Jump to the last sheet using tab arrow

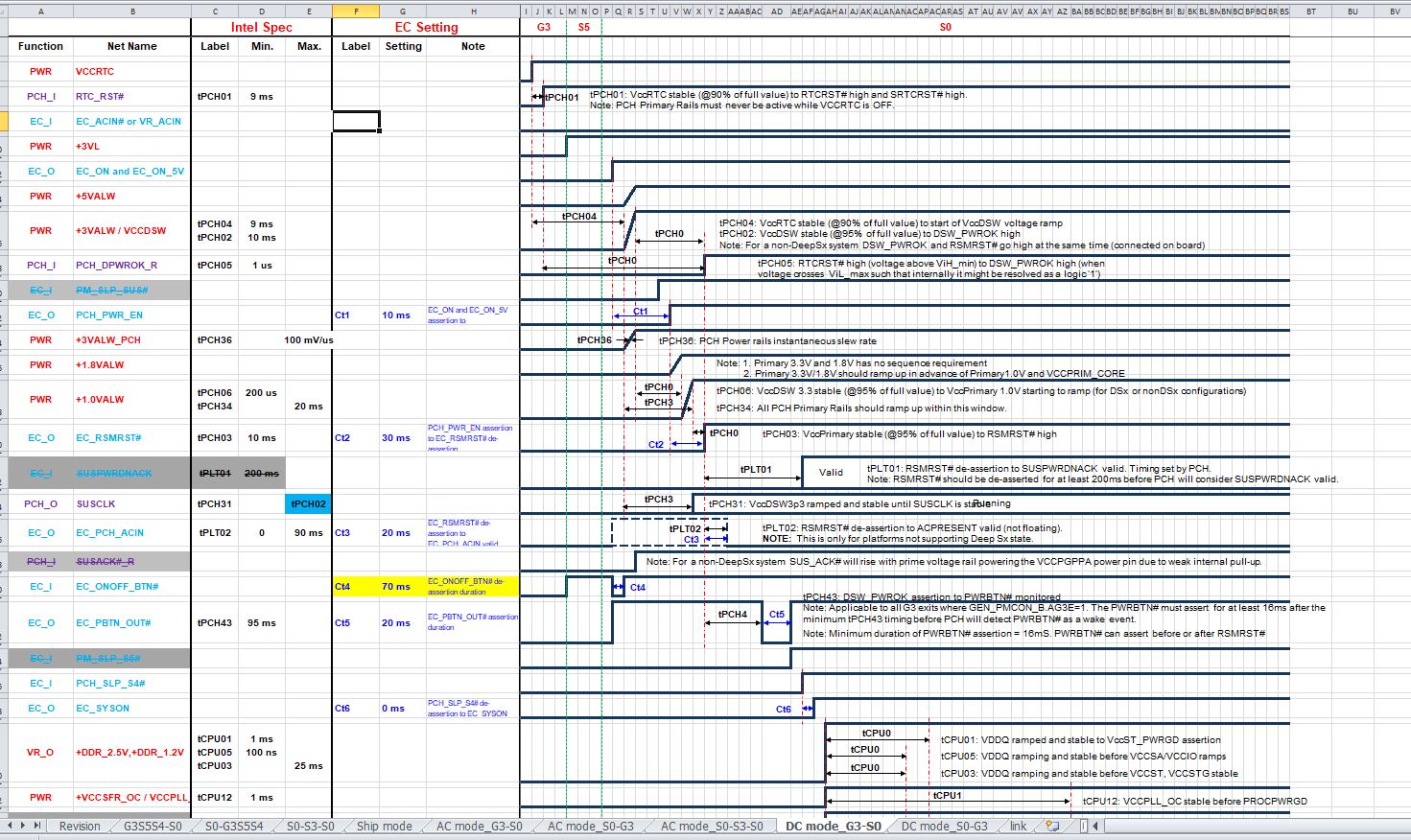(39, 826)
